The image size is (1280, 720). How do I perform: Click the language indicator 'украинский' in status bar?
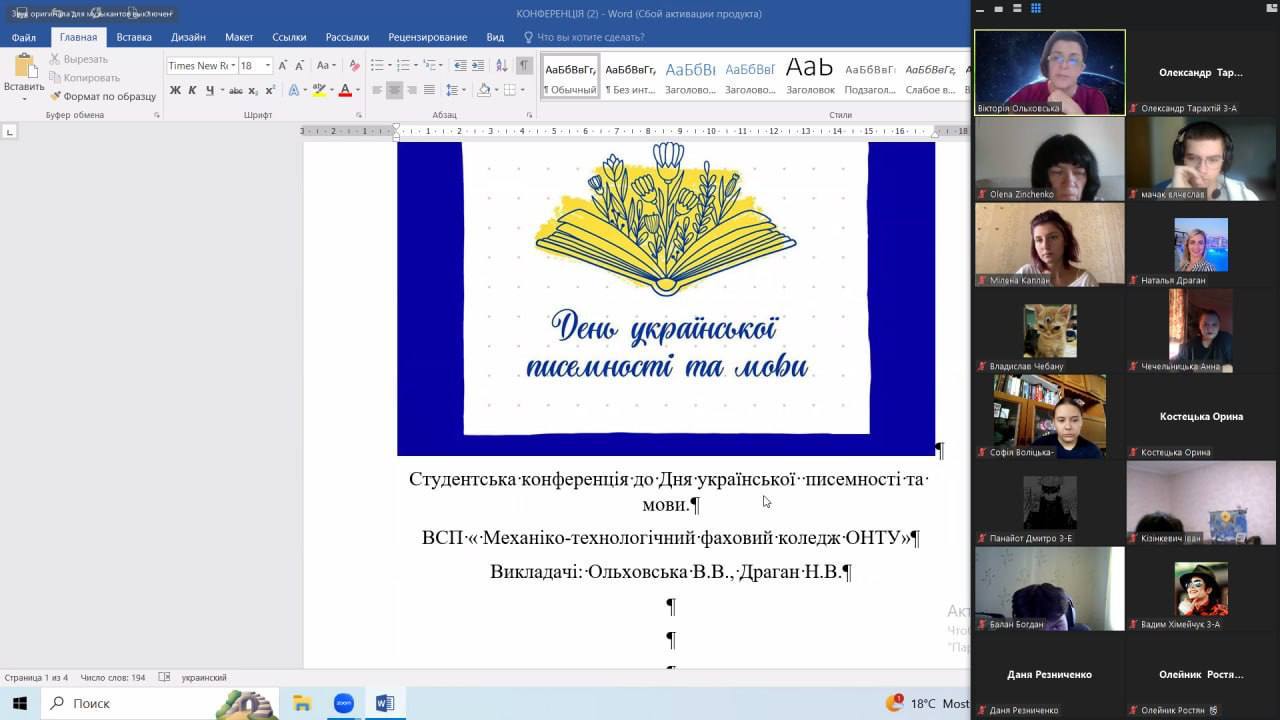coord(204,677)
